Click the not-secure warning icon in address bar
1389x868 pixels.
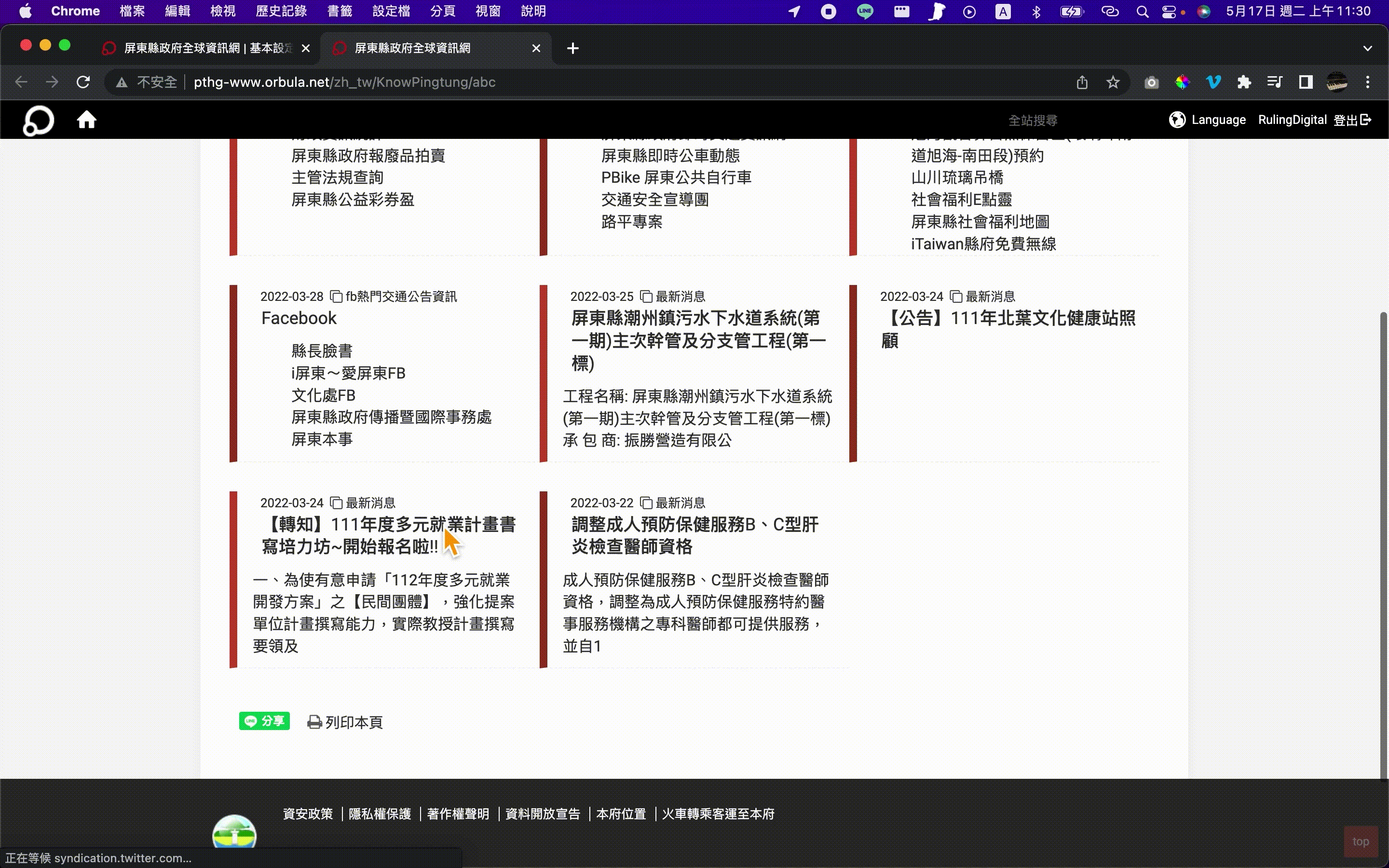122,82
